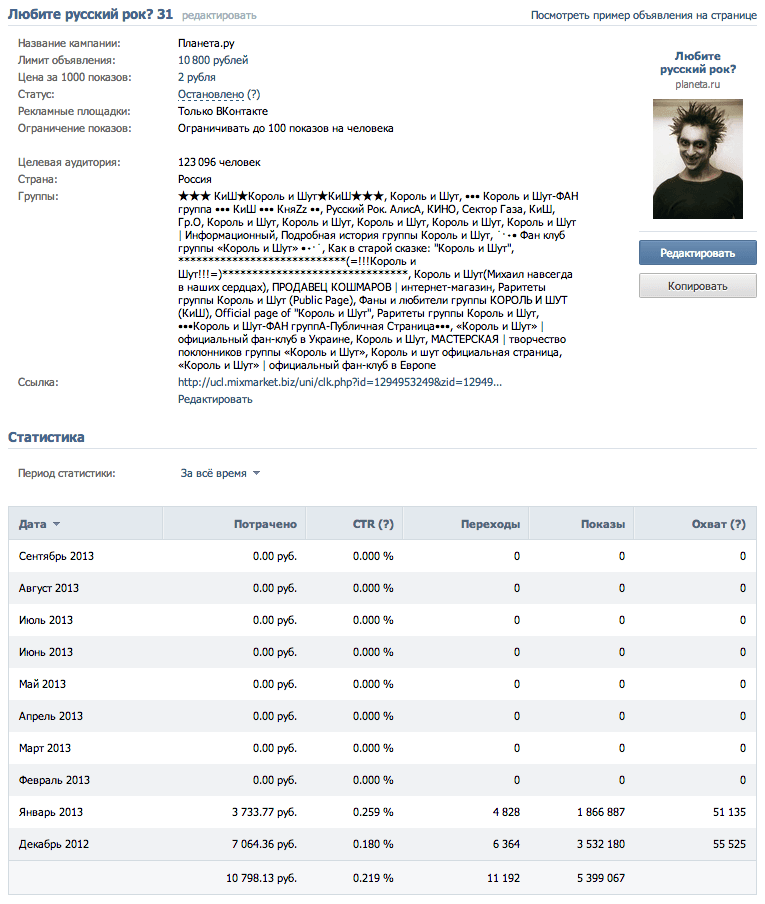The width and height of the screenshot is (765, 904).
Task: Click the '3 532 180' impressions value
Action: 601,844
